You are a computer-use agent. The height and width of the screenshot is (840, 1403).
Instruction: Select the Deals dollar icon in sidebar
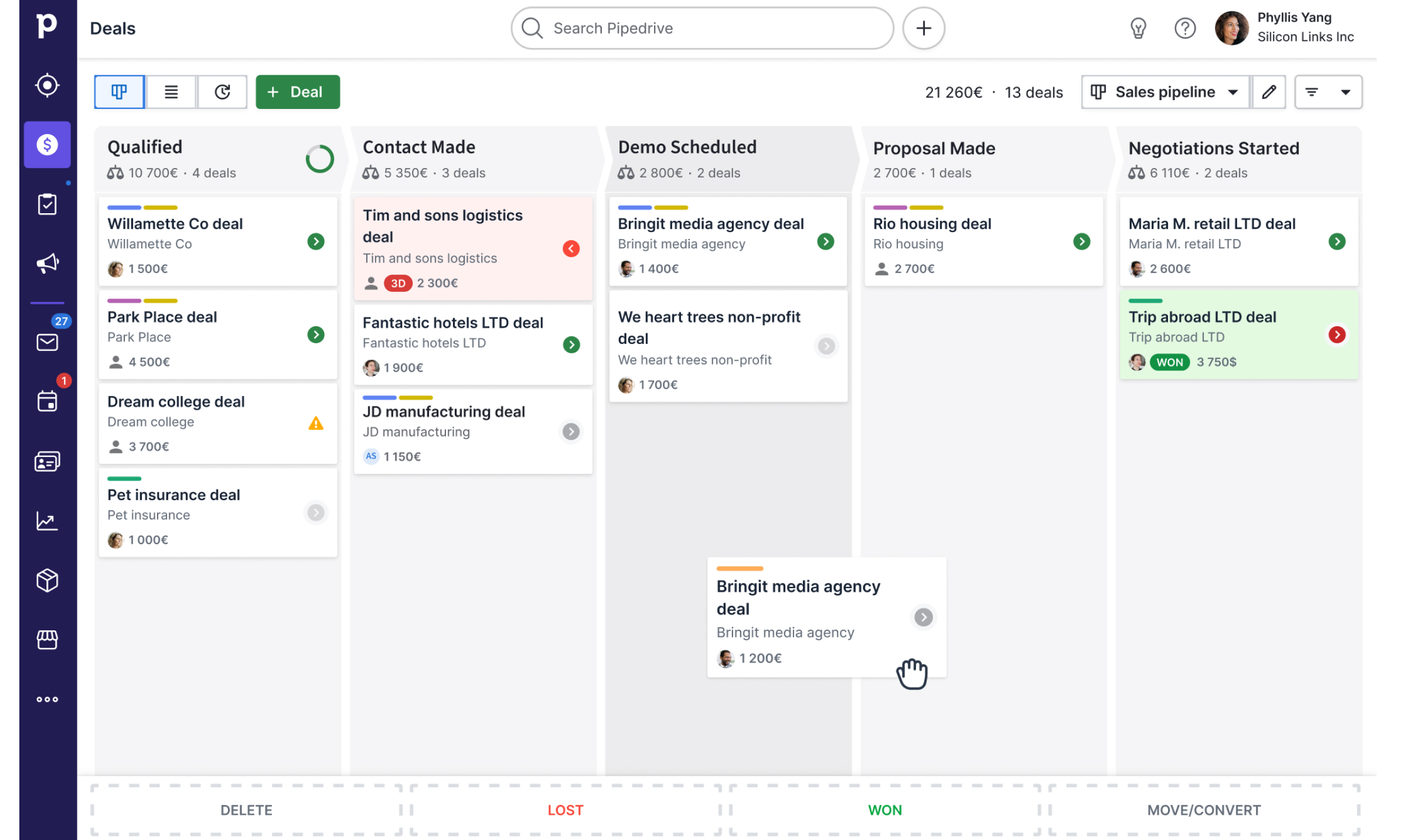click(47, 145)
